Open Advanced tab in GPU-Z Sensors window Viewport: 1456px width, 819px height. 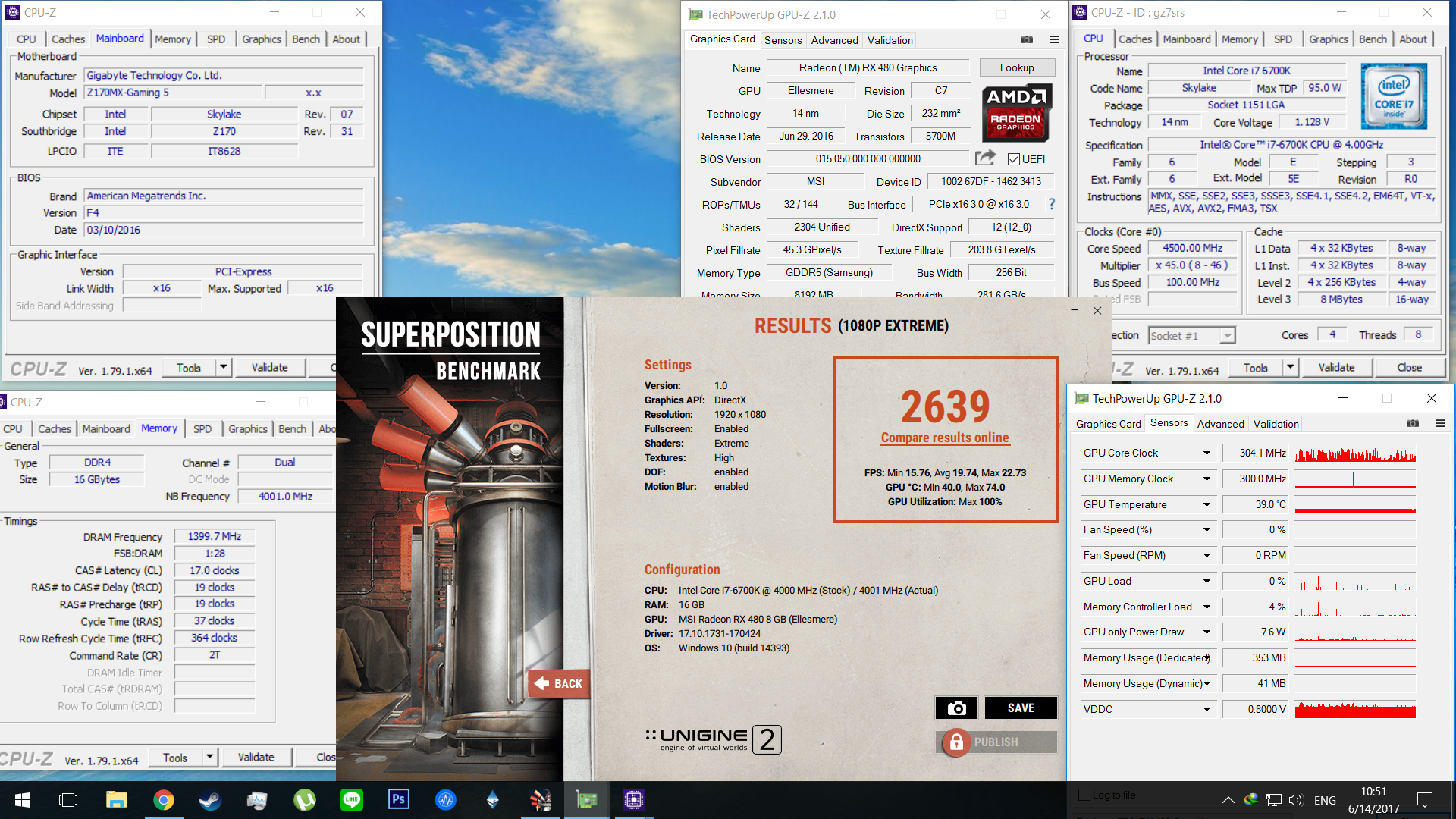point(1220,424)
